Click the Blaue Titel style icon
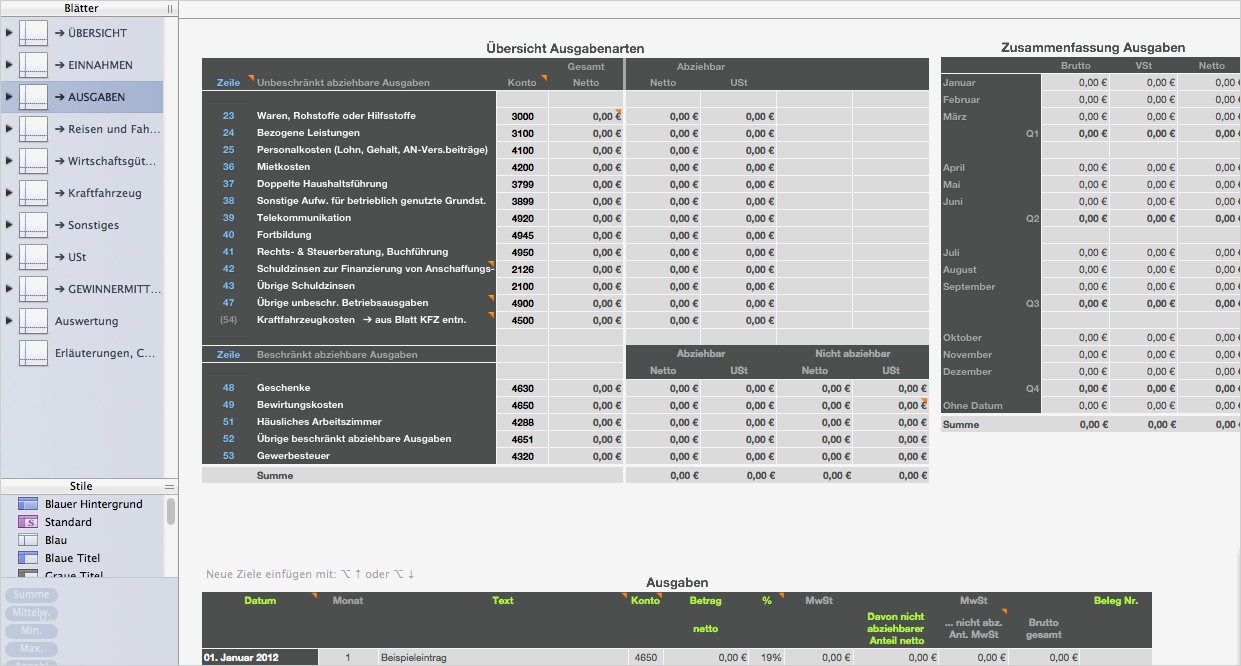Screen dimensions: 1241x666 pos(28,558)
